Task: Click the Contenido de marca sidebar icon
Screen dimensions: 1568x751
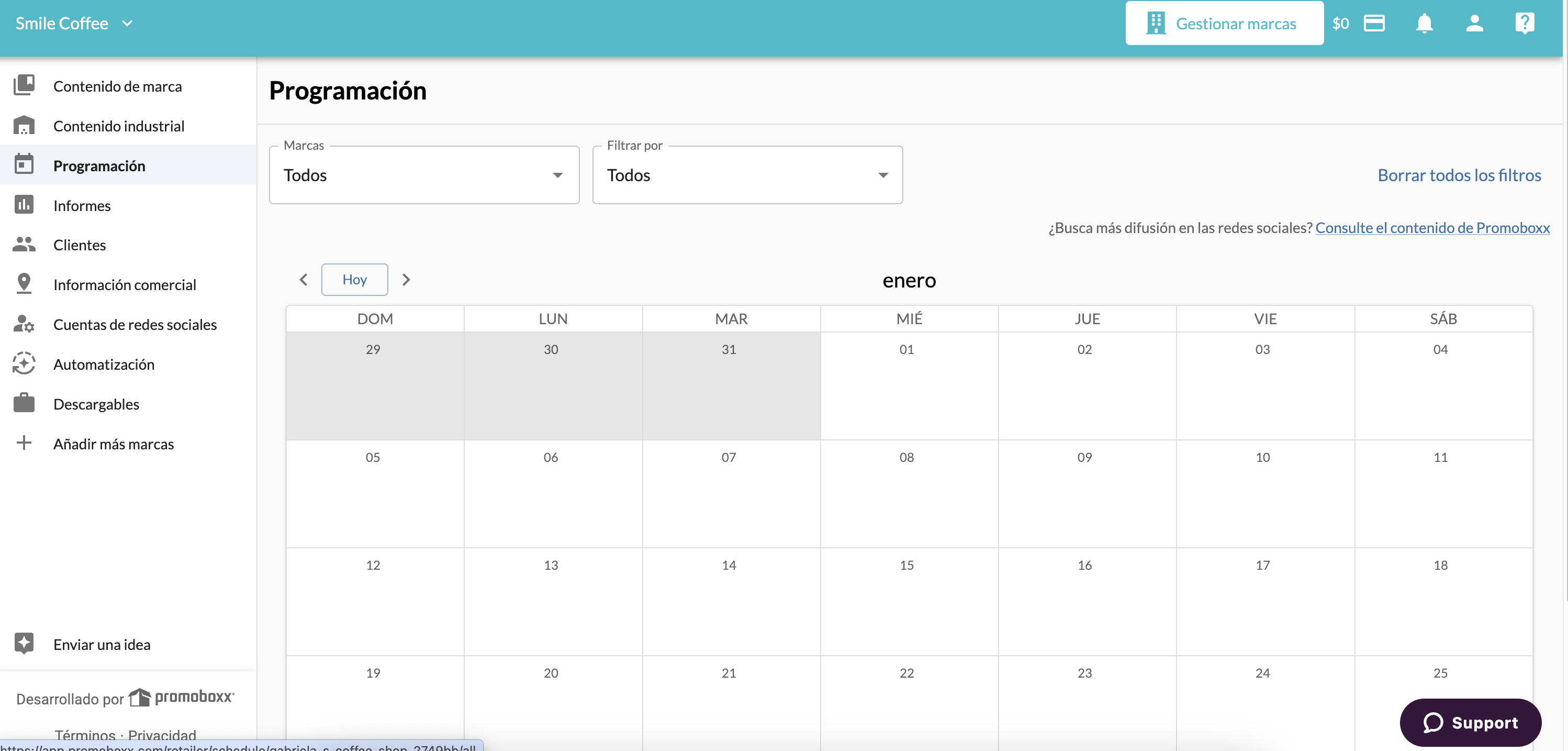Action: click(x=24, y=85)
